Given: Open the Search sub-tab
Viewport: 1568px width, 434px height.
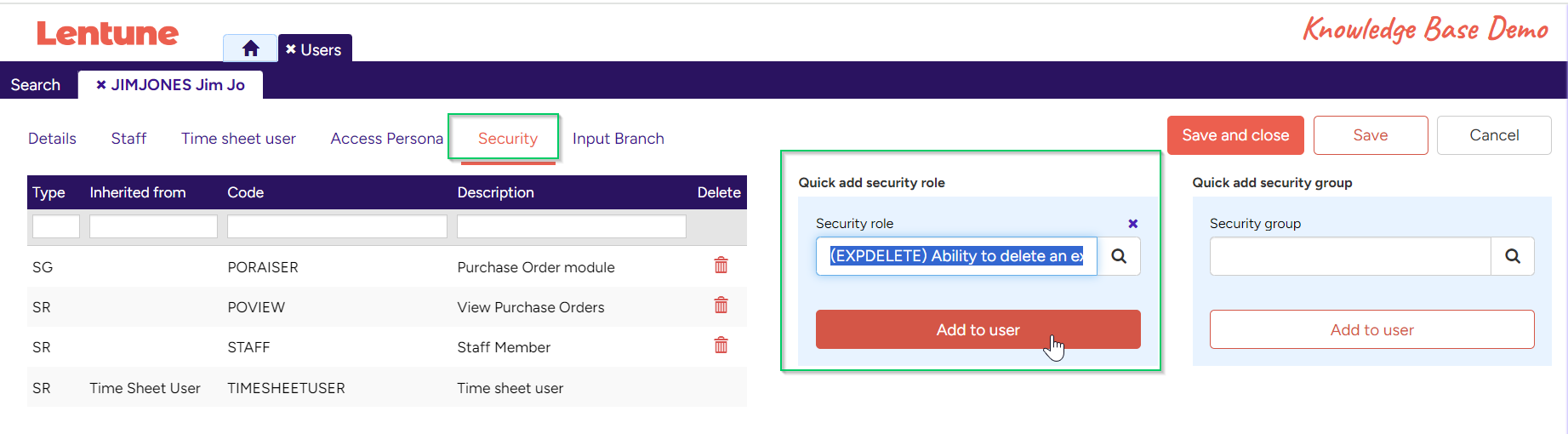Looking at the screenshot, I should [x=36, y=85].
